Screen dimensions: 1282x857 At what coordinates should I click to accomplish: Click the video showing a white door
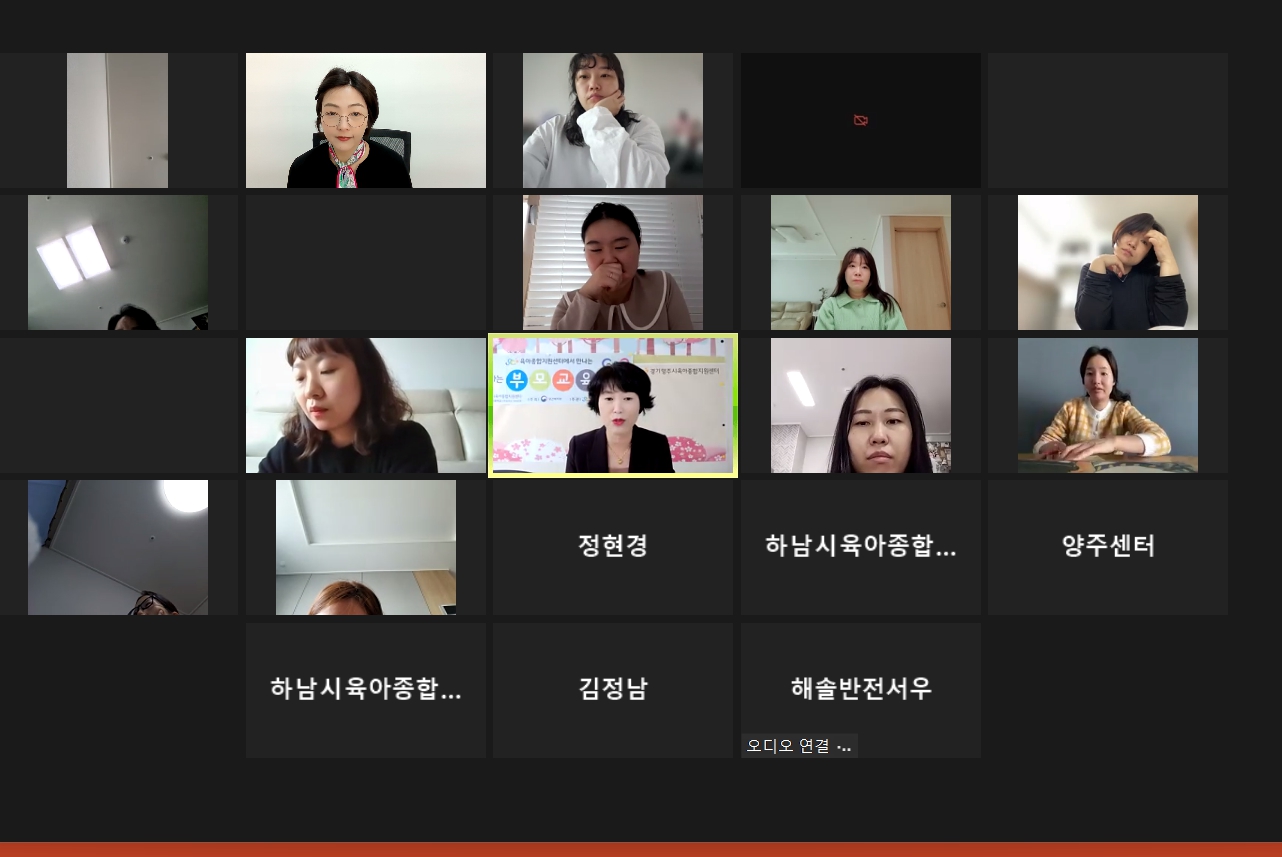(x=118, y=120)
